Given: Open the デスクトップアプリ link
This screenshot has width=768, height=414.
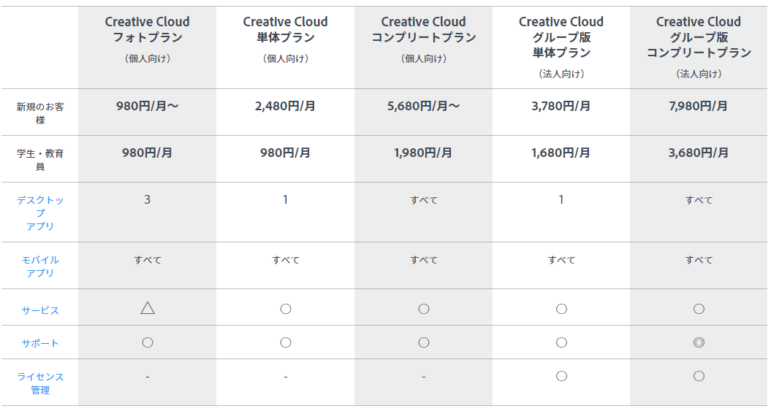Looking at the screenshot, I should pos(38,213).
